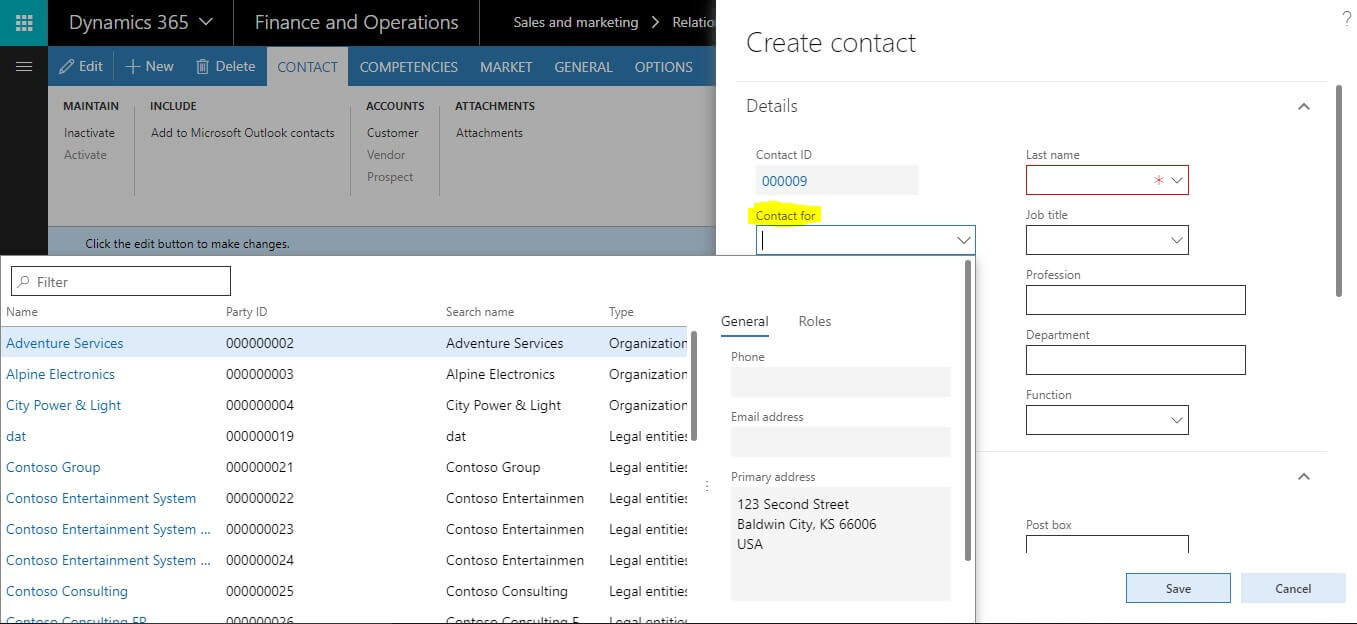Click the preview pane vertical scrollbar

pos(967,410)
